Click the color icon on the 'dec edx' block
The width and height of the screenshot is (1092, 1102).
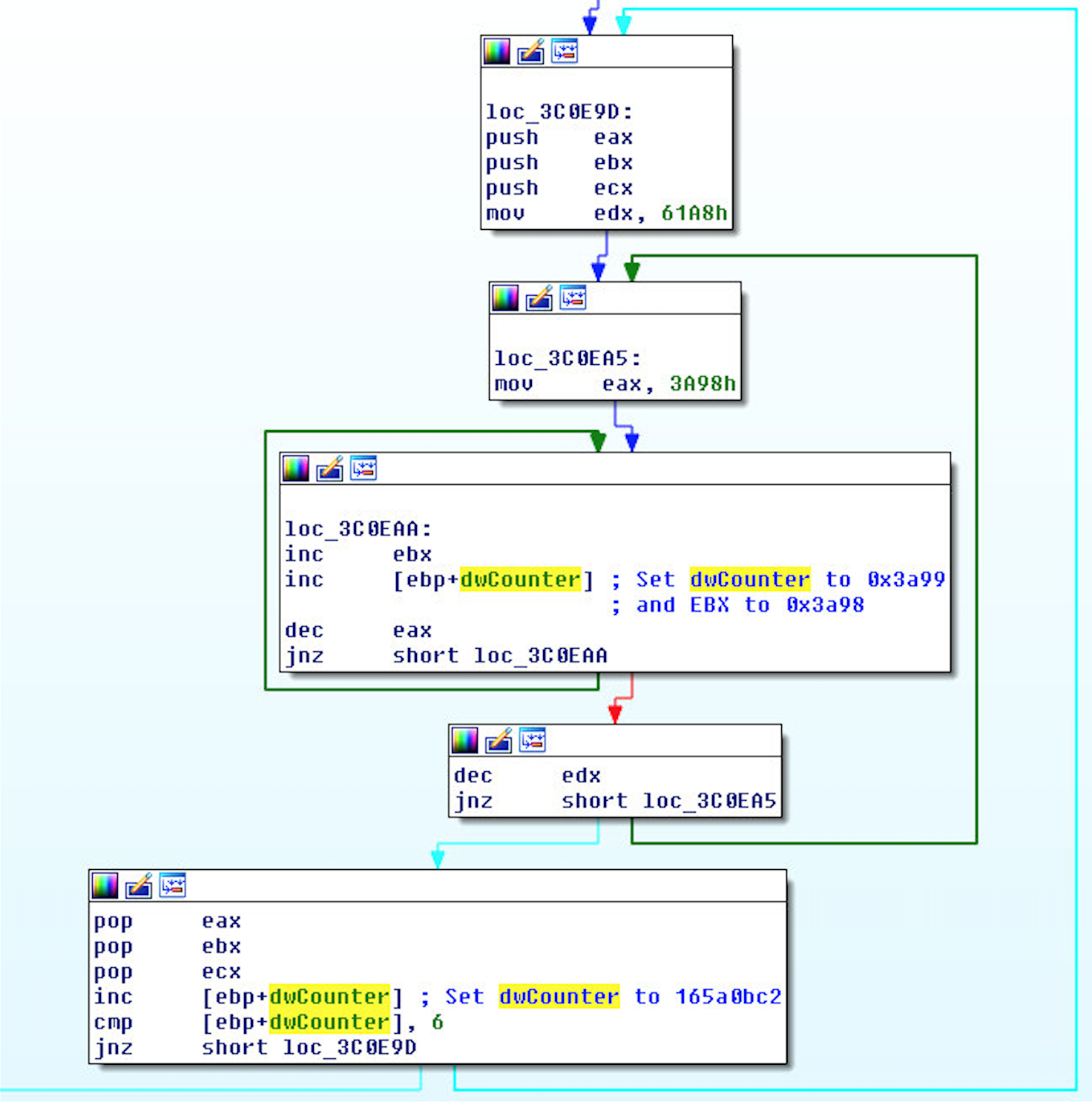(464, 740)
